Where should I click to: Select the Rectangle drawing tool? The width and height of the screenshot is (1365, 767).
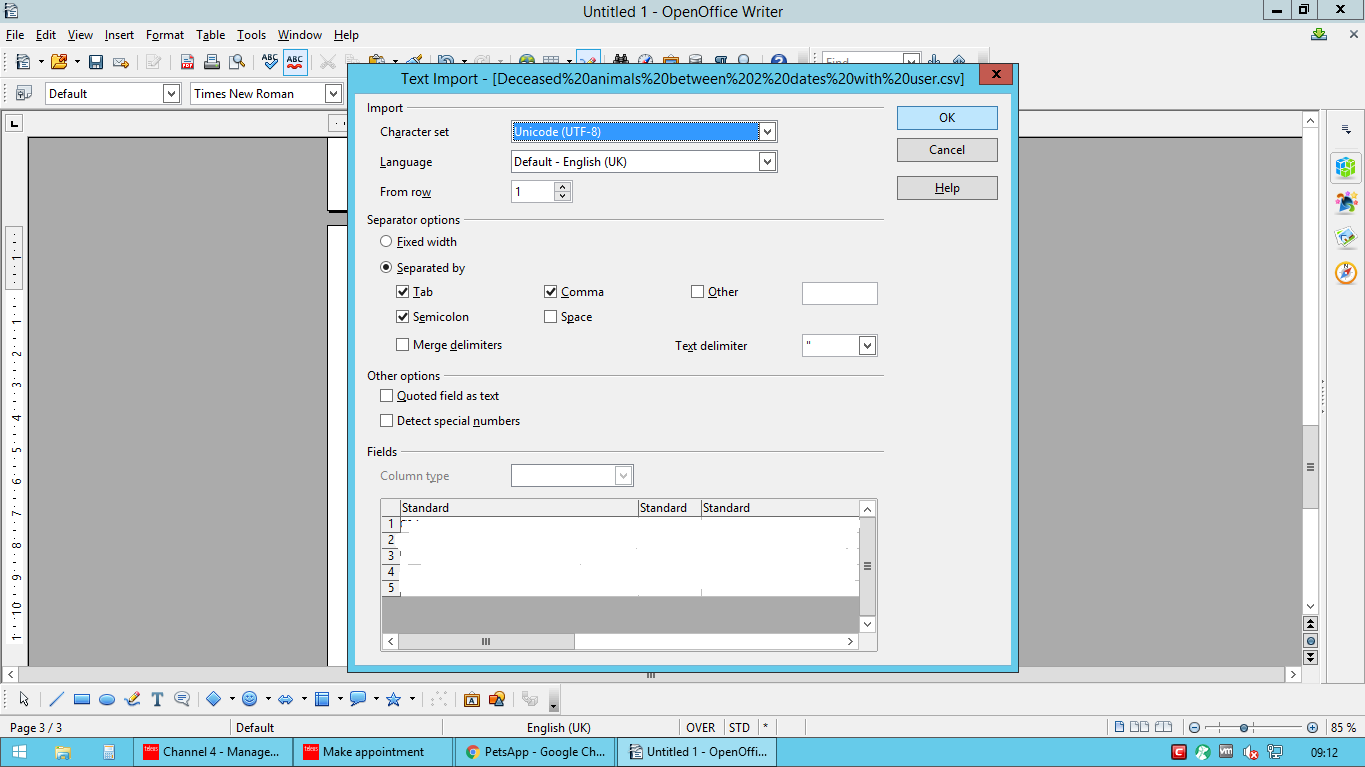coord(81,699)
